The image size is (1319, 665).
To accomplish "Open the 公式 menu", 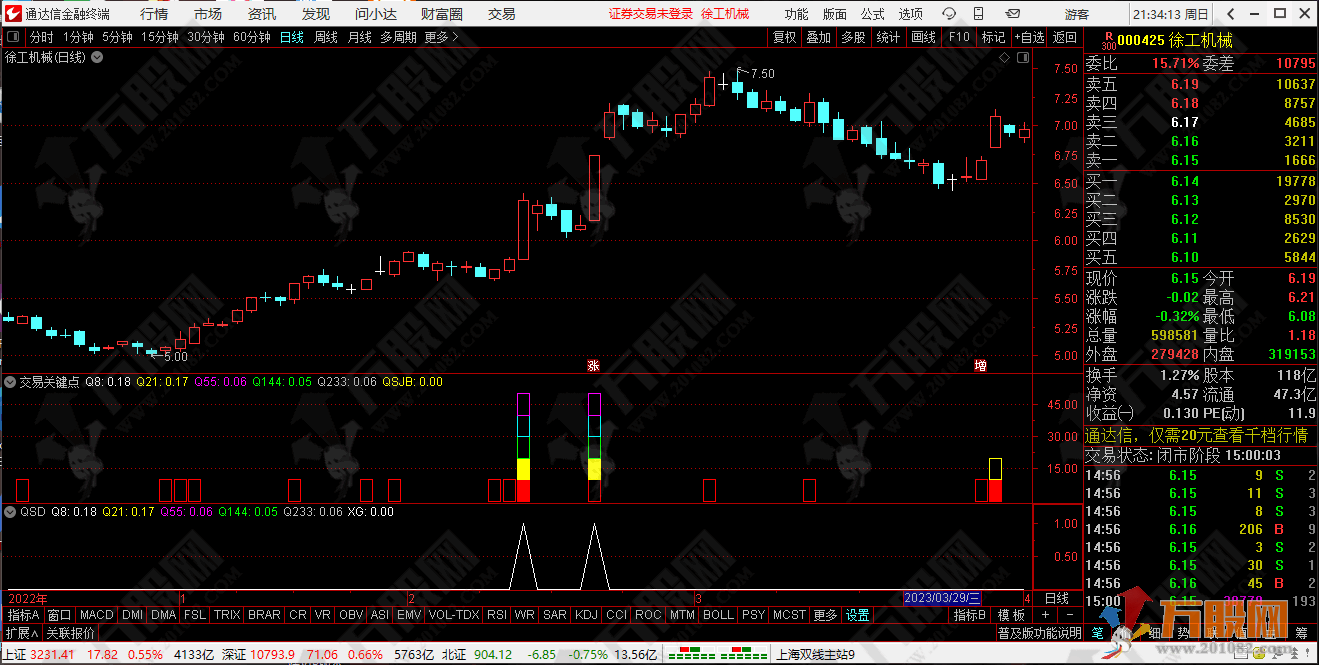I will [873, 14].
